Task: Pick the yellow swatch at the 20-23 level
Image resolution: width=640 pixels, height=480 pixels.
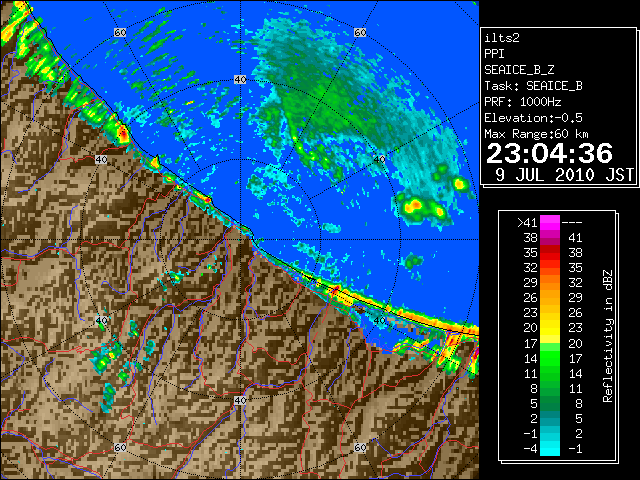Action: (550, 328)
